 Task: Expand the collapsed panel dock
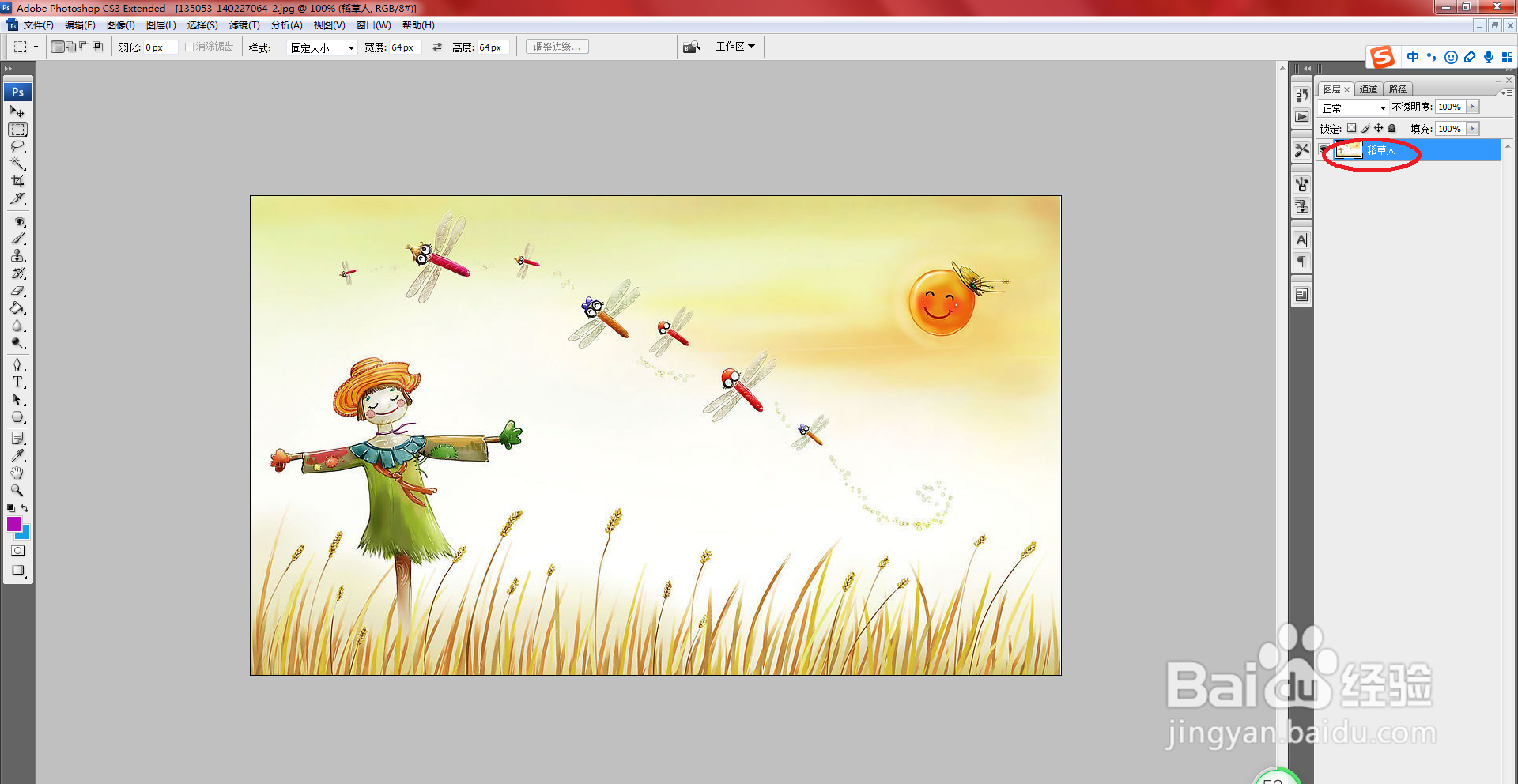click(x=1305, y=69)
